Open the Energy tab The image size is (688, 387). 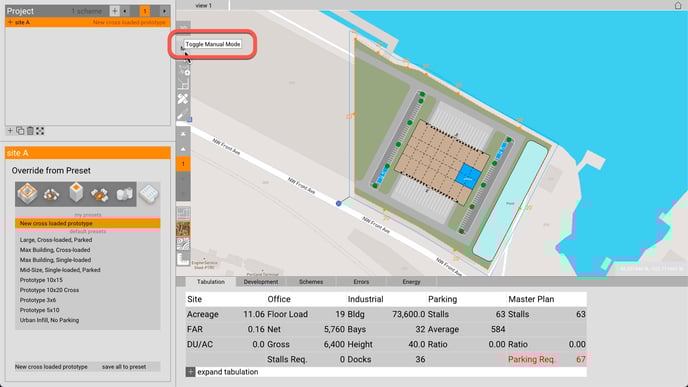click(411, 282)
